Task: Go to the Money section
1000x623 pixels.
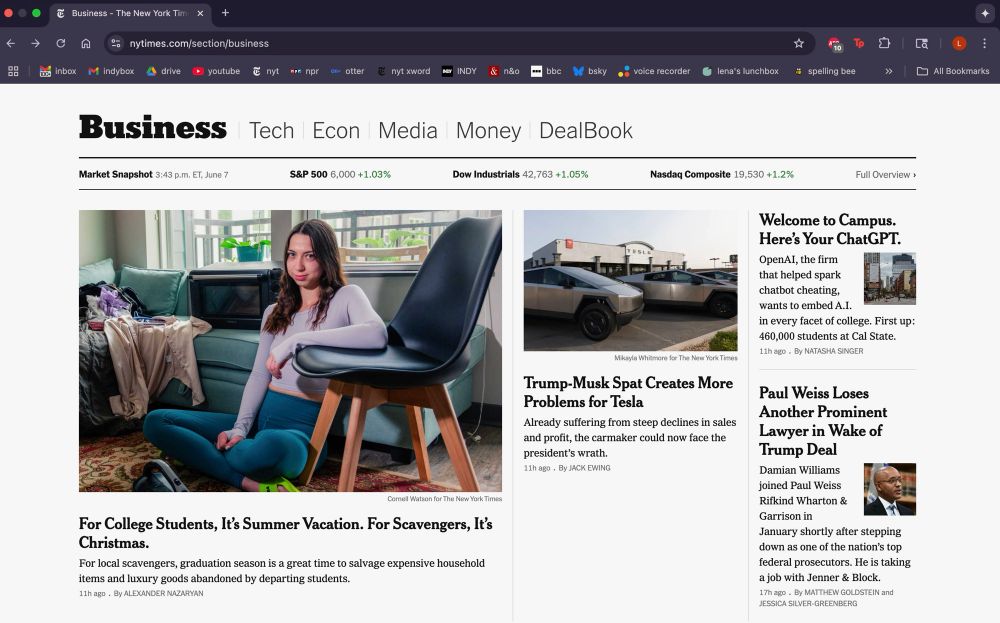Action: coord(489,131)
